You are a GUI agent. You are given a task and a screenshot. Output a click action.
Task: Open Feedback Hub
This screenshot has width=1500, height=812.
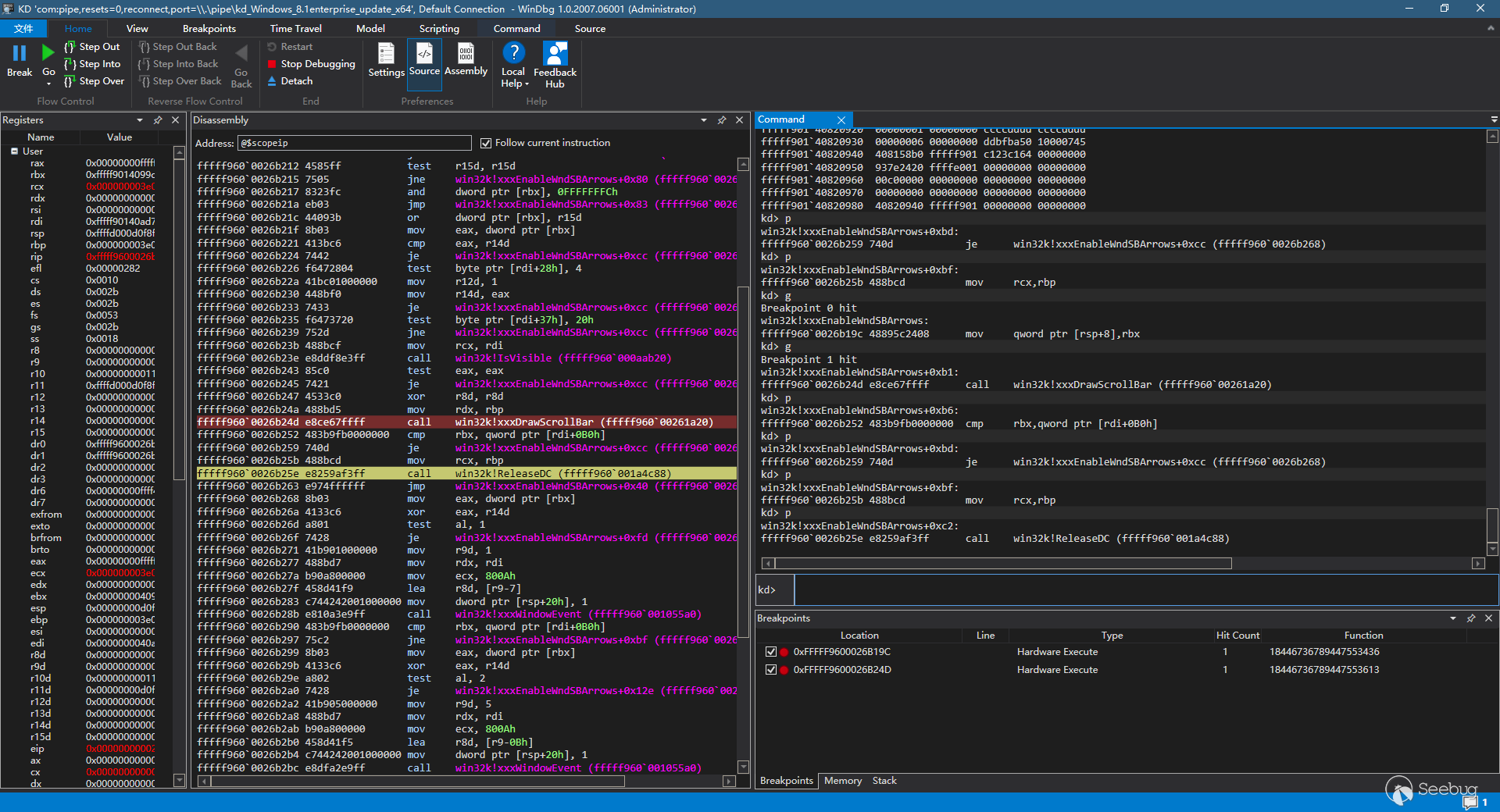[555, 65]
